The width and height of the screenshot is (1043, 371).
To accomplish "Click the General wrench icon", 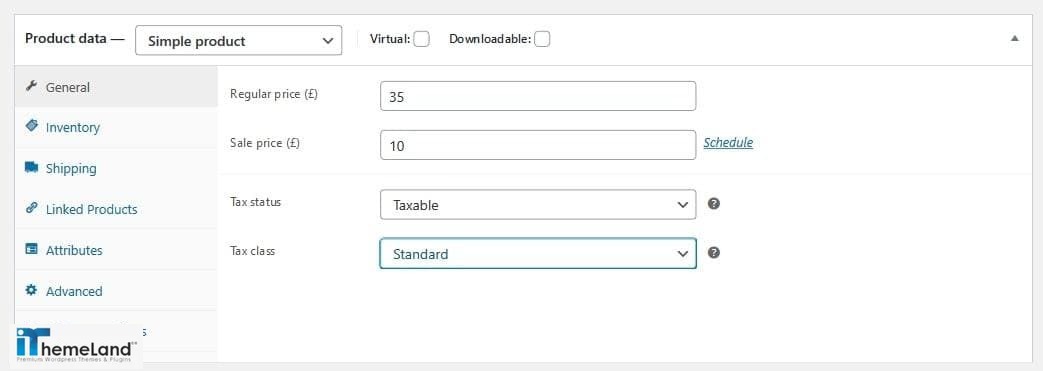I will pos(31,86).
